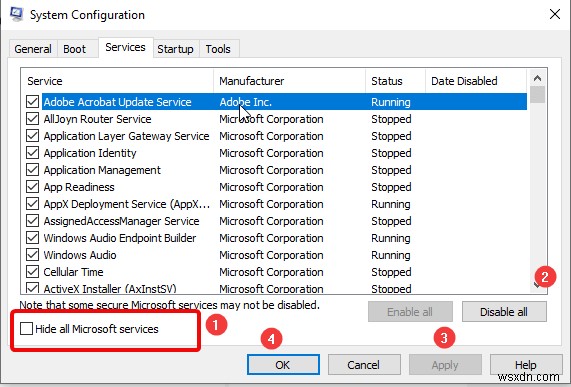Viewport: 571px width, 387px height.
Task: Click the services list scrollbar thumb
Action: [537, 95]
